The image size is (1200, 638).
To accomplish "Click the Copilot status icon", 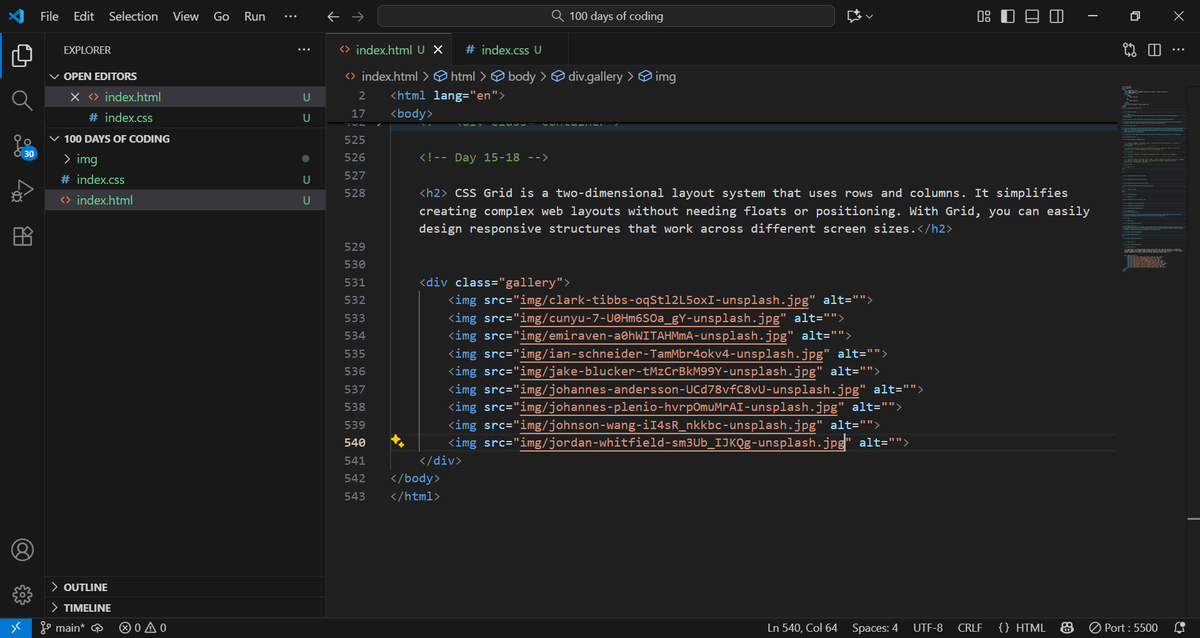I will click(1067, 628).
